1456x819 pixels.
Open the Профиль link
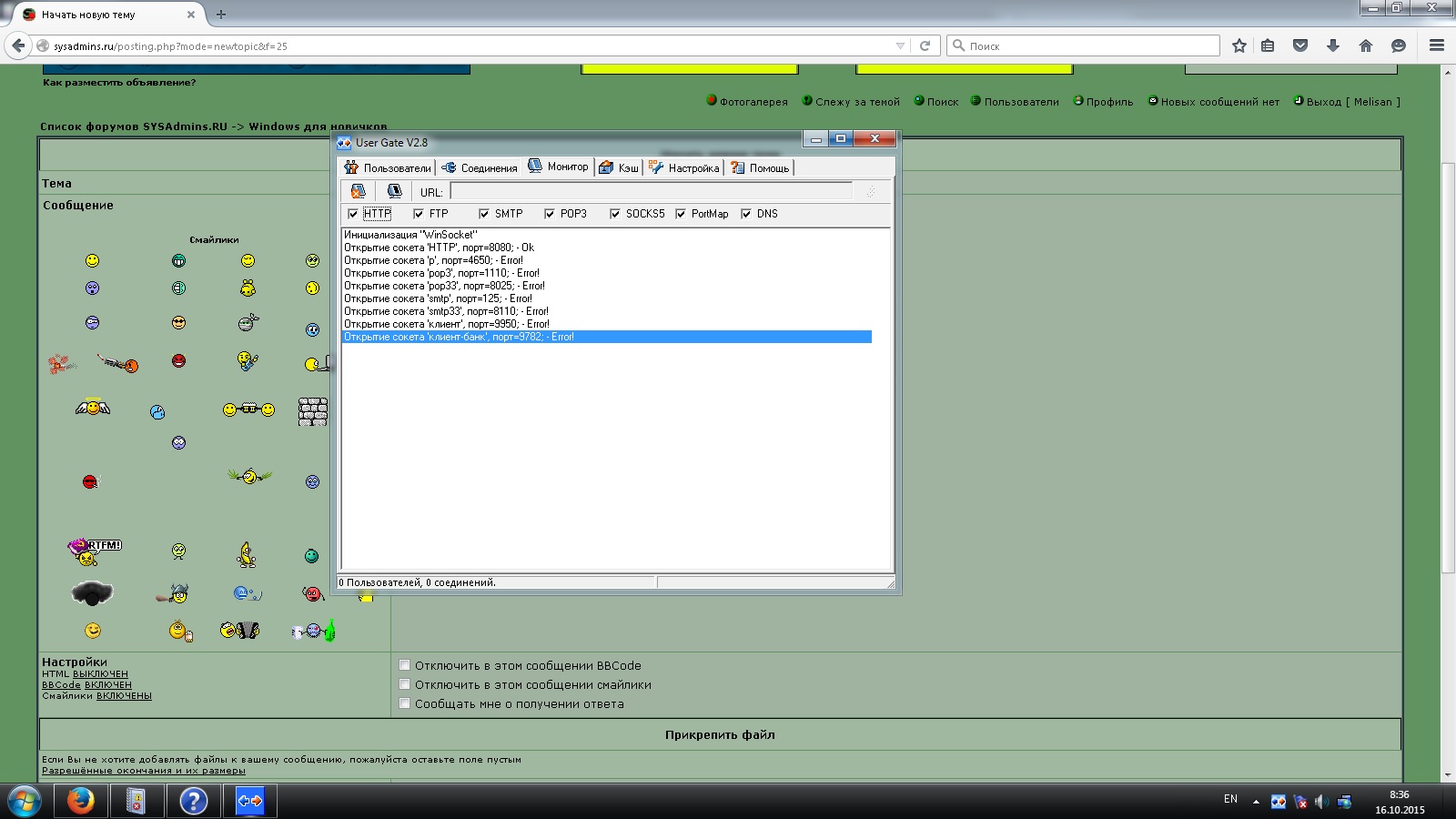[1109, 102]
